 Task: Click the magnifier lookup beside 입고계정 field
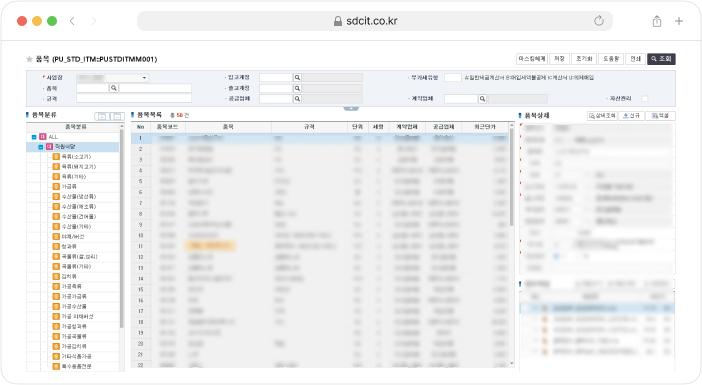297,78
